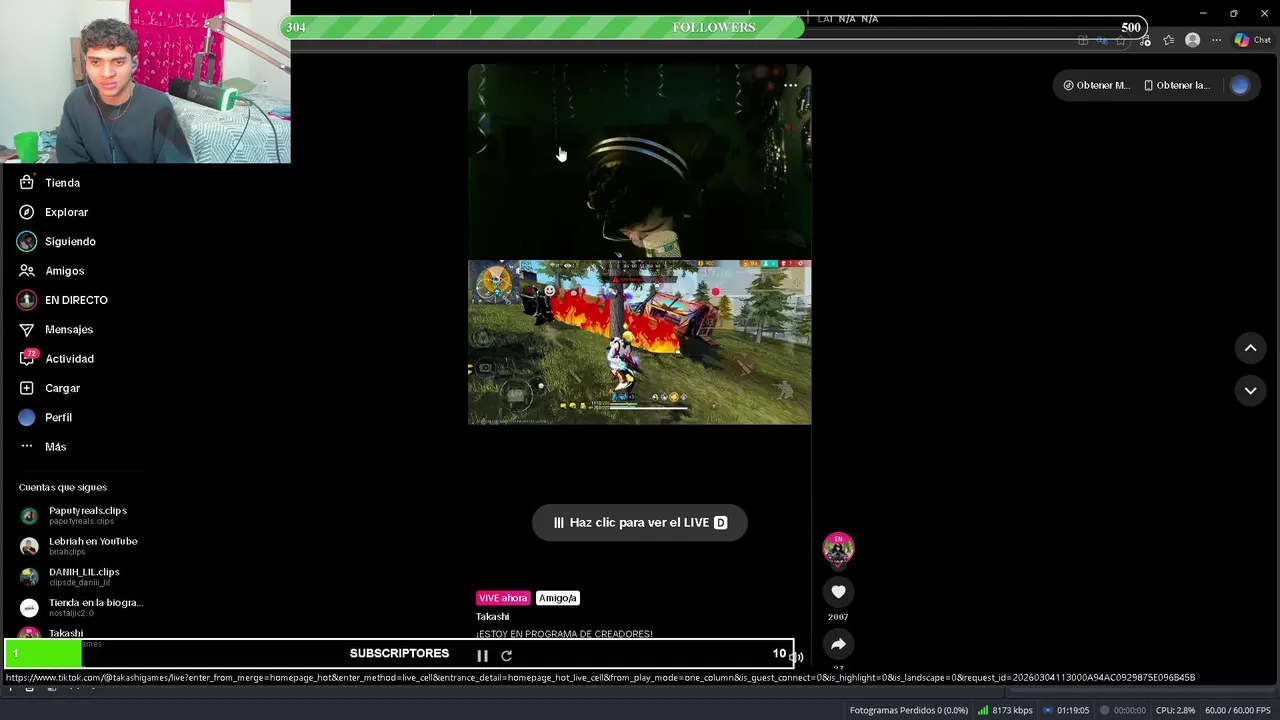This screenshot has width=1280, height=720.
Task: Click the VIVE ahora badge
Action: click(x=503, y=598)
